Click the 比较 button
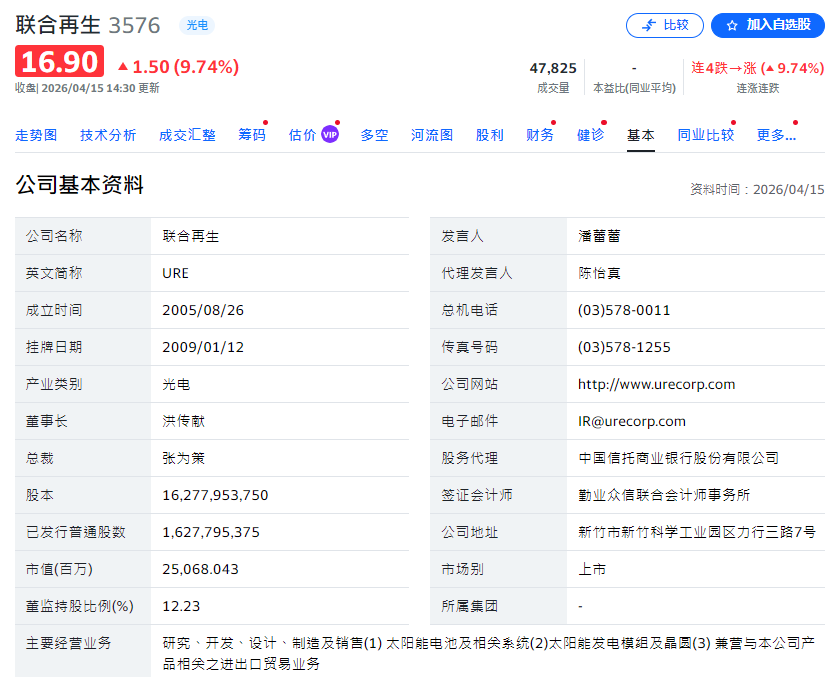Viewport: 839px width, 677px height. (x=664, y=25)
